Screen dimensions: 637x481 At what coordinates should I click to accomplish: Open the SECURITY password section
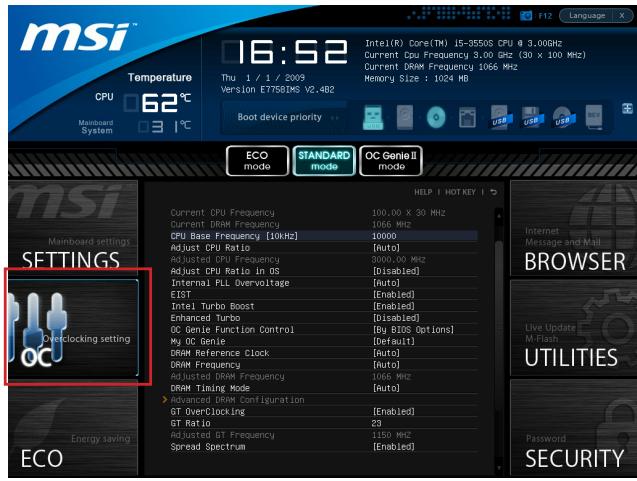[x=574, y=427]
